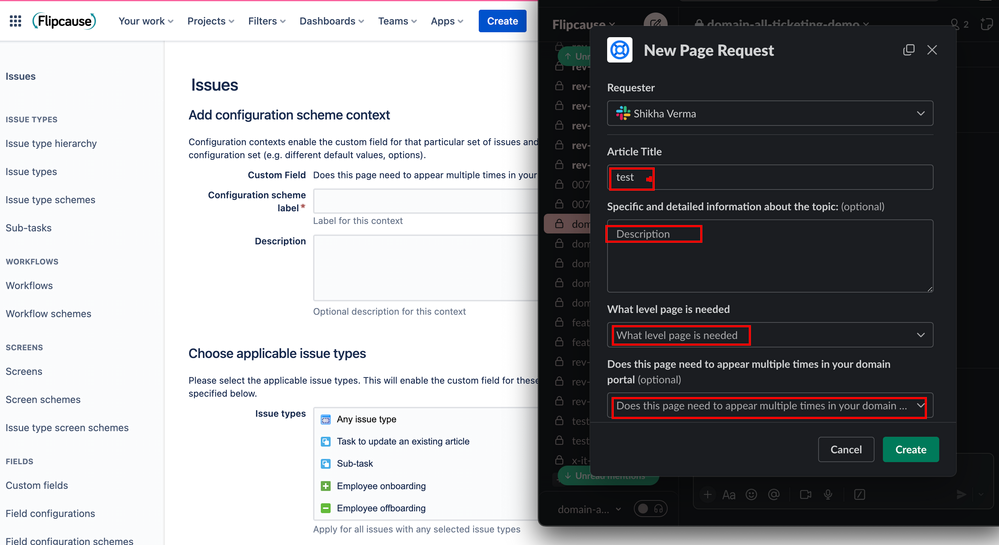This screenshot has height=545, width=999.
Task: Open the Filters menu
Action: [x=267, y=21]
